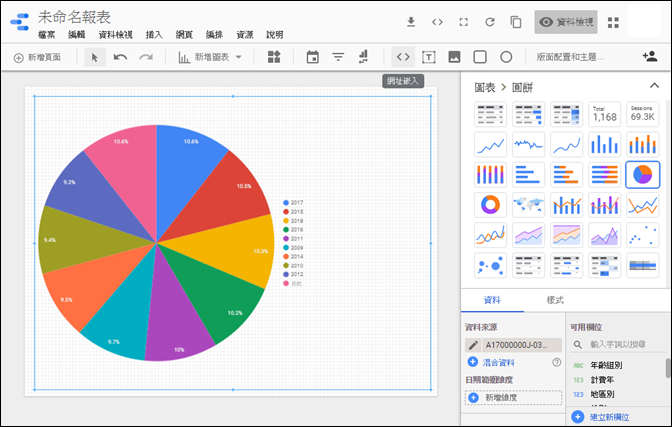Select the geo map chart type
This screenshot has height=427, width=672.
[x=528, y=205]
